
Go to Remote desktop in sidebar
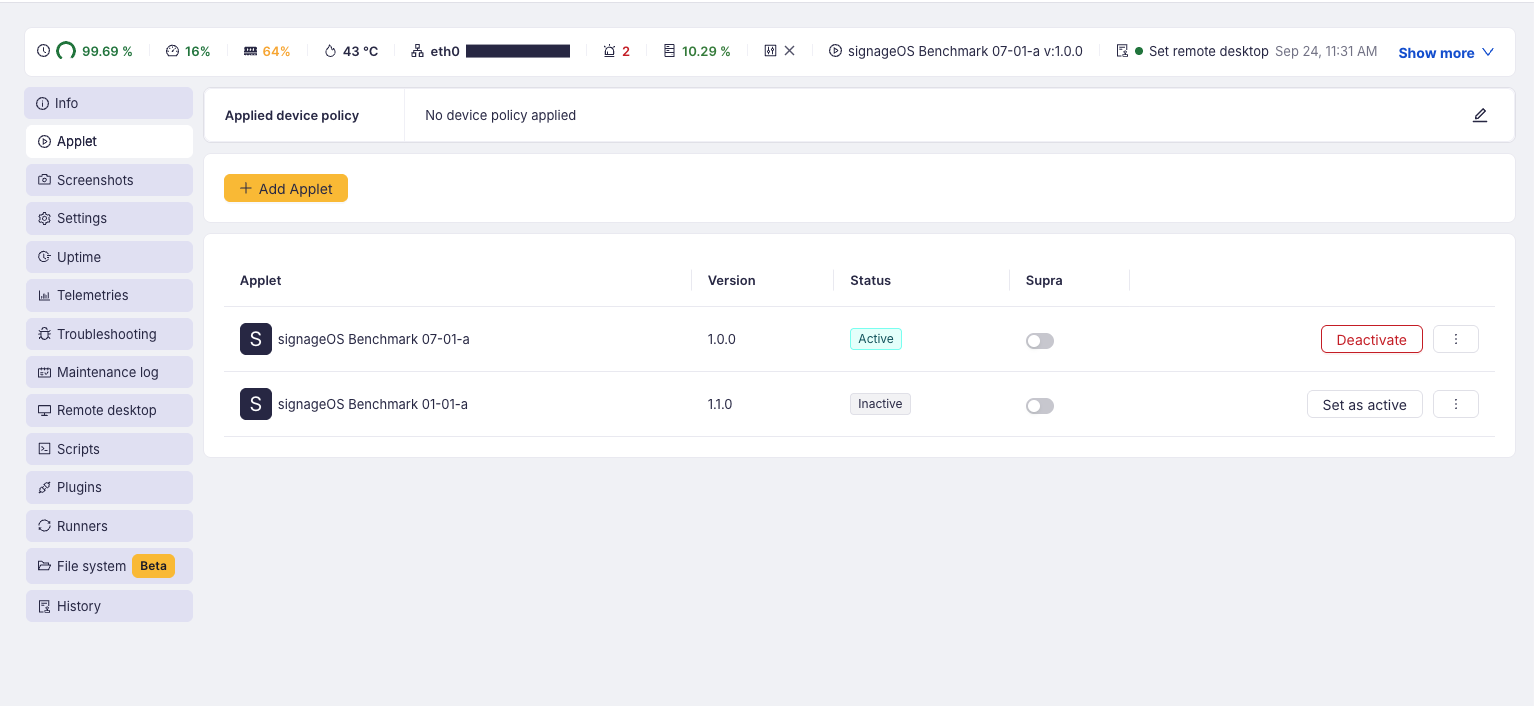pos(109,410)
